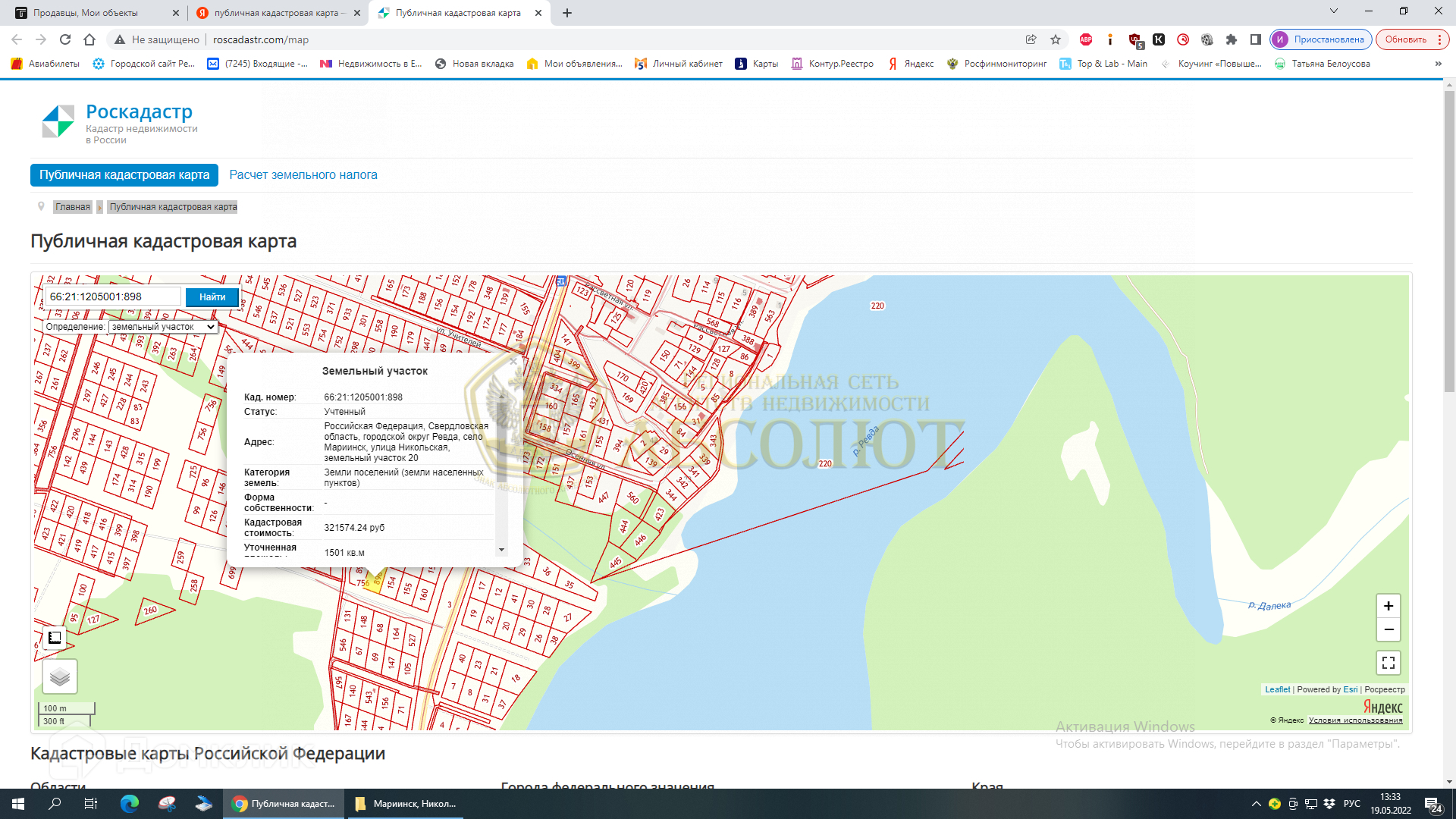Reload the page
This screenshot has height=819, width=1456.
pos(65,39)
